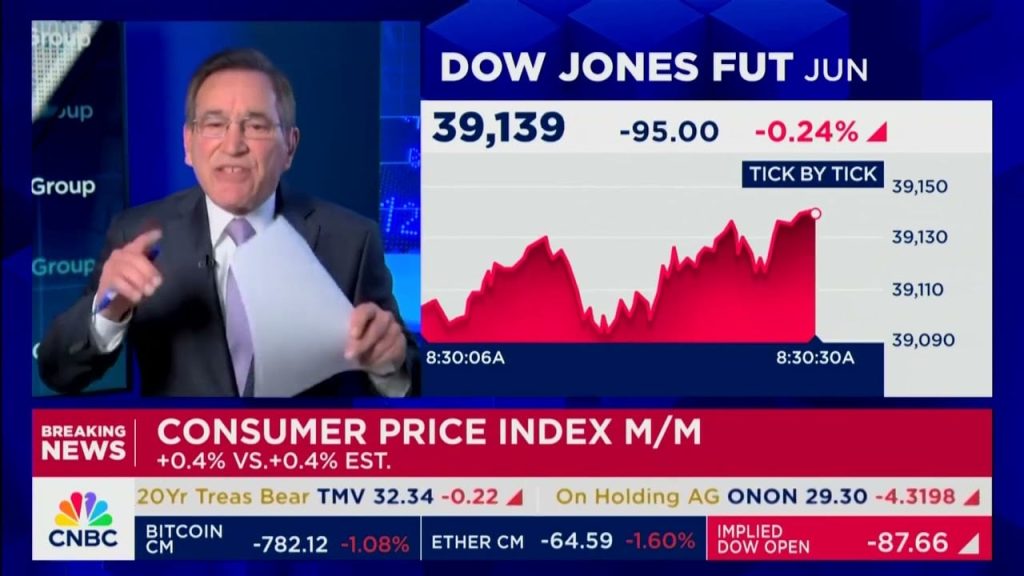Click the Breaking News badge
This screenshot has height=576, width=1024.
84,442
